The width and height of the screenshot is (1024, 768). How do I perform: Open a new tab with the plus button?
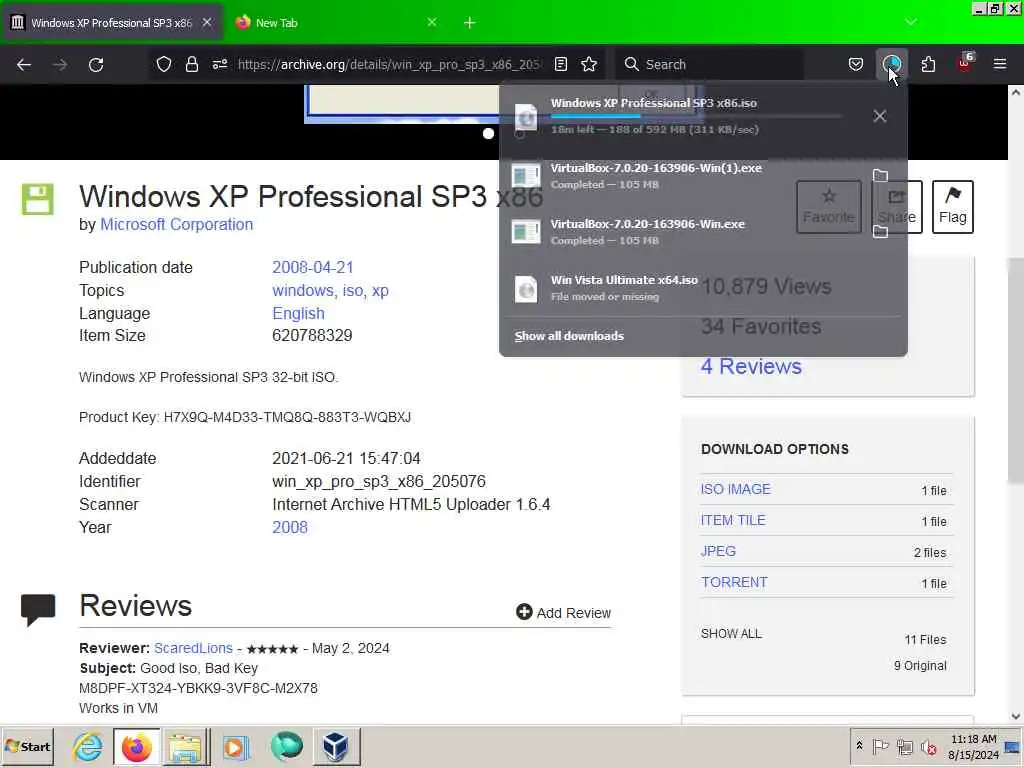click(x=470, y=23)
